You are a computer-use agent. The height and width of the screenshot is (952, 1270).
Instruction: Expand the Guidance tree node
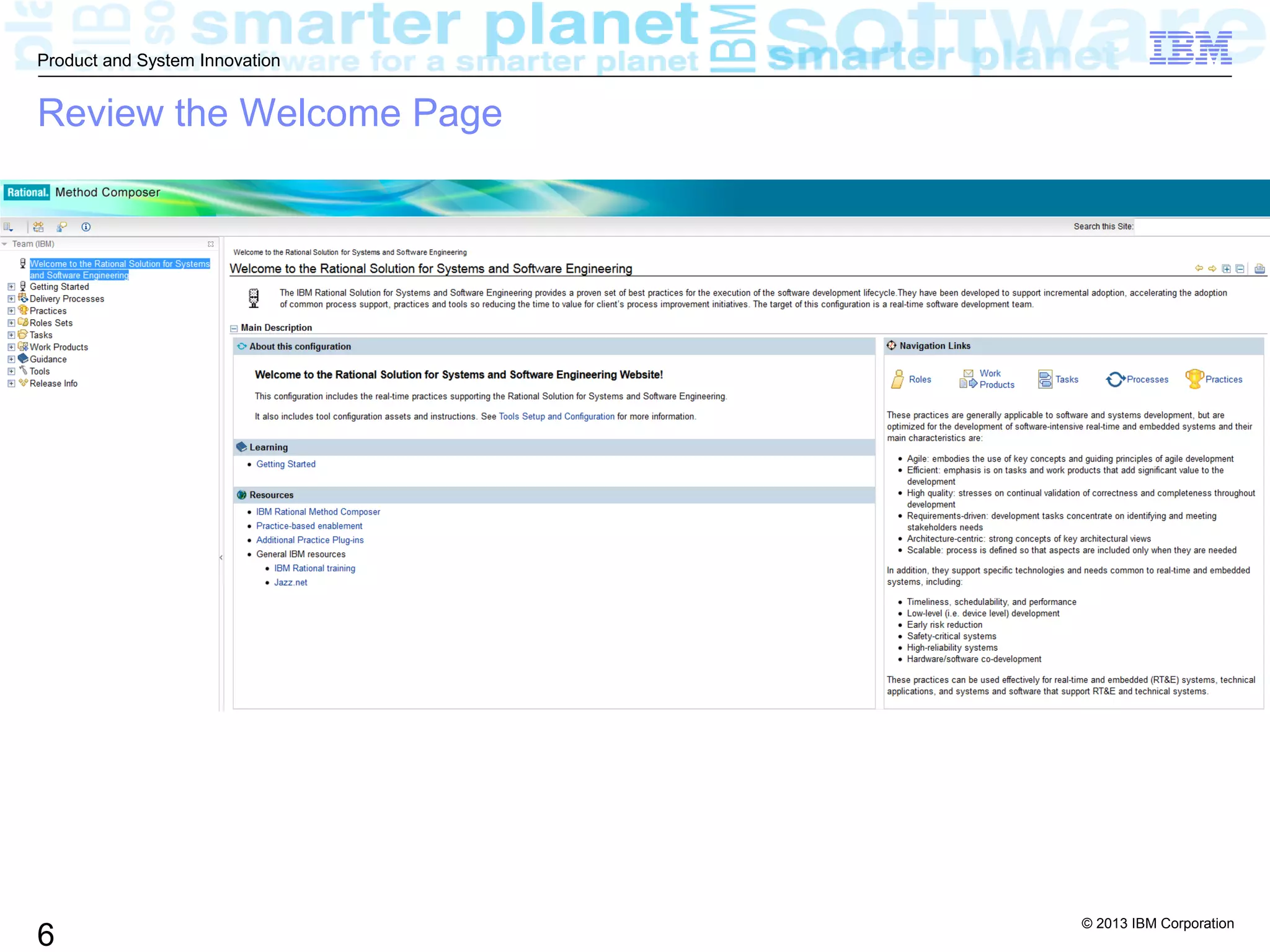(11, 359)
